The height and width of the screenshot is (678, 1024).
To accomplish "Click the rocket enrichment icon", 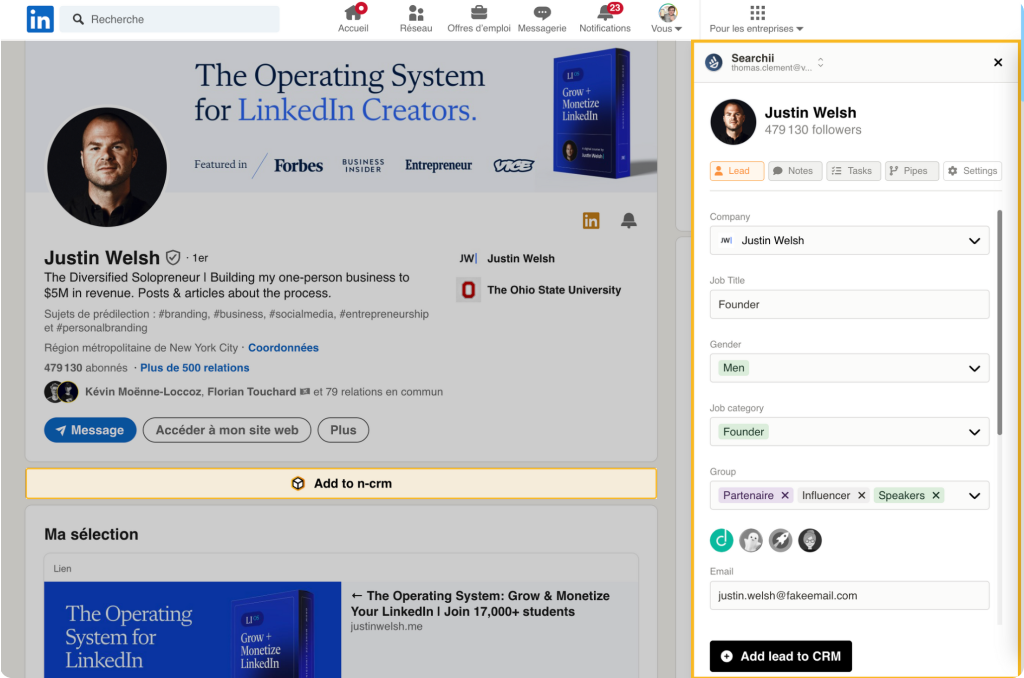I will [780, 540].
